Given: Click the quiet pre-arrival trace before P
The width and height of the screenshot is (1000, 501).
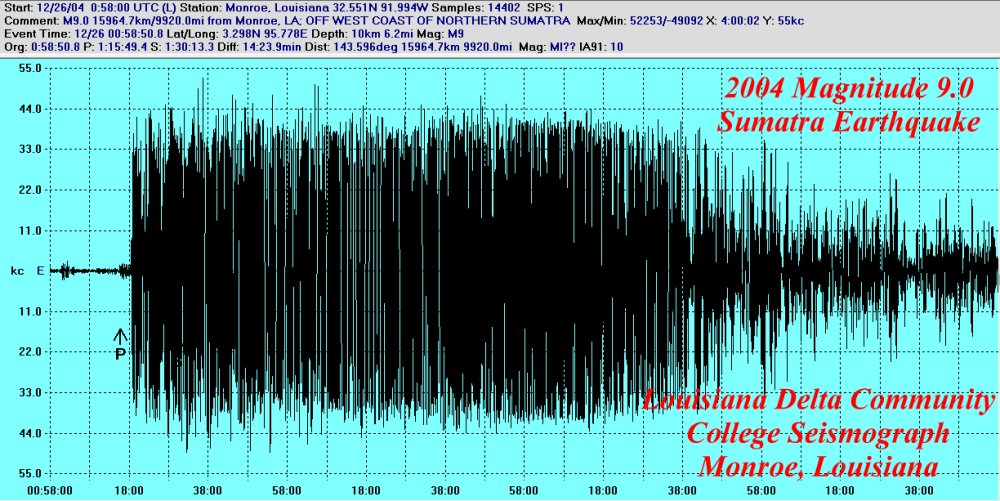Looking at the screenshot, I should [x=90, y=270].
